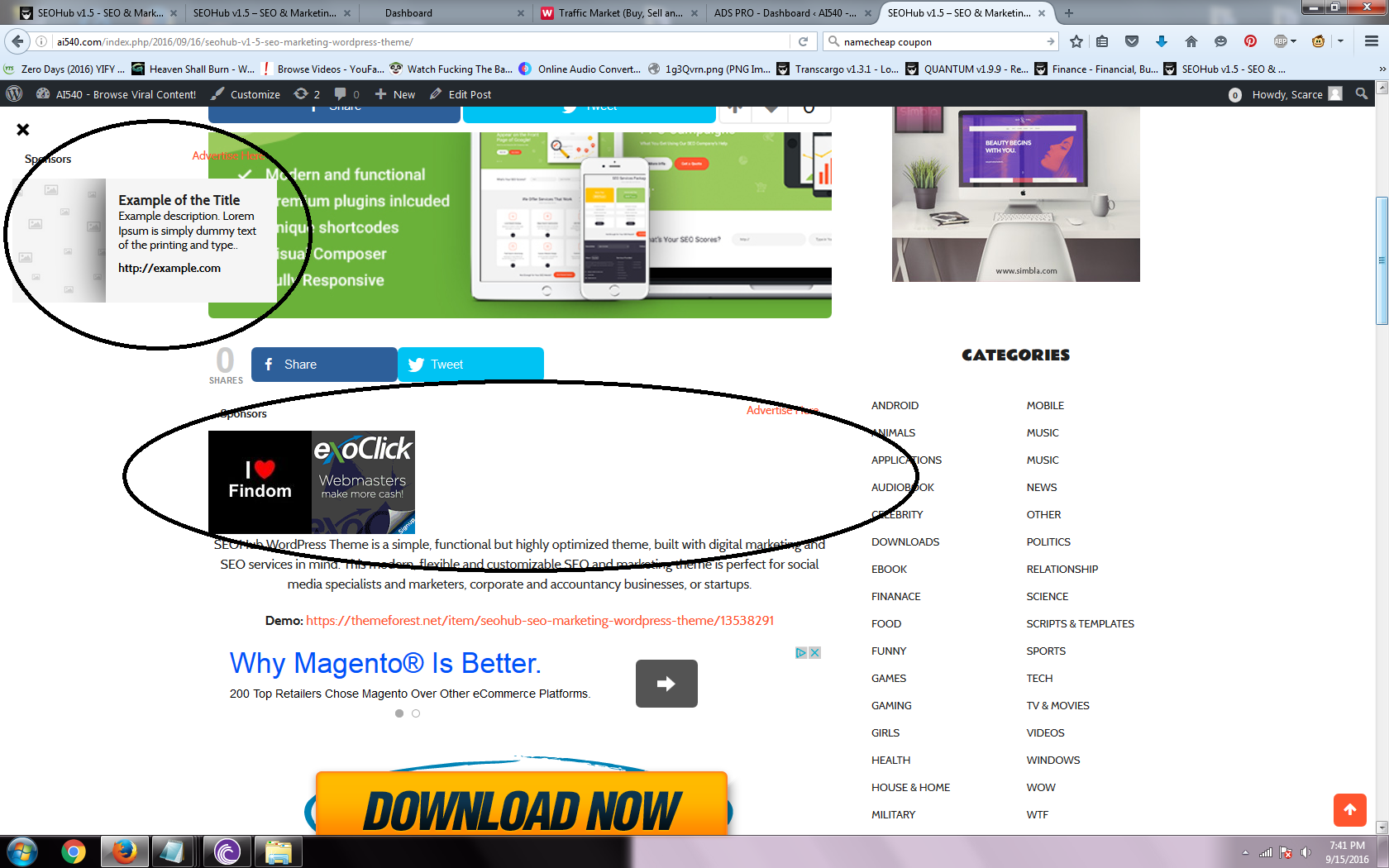Open the Notepad taskbar icon
This screenshot has width=1389, height=868.
pyautogui.click(x=173, y=851)
